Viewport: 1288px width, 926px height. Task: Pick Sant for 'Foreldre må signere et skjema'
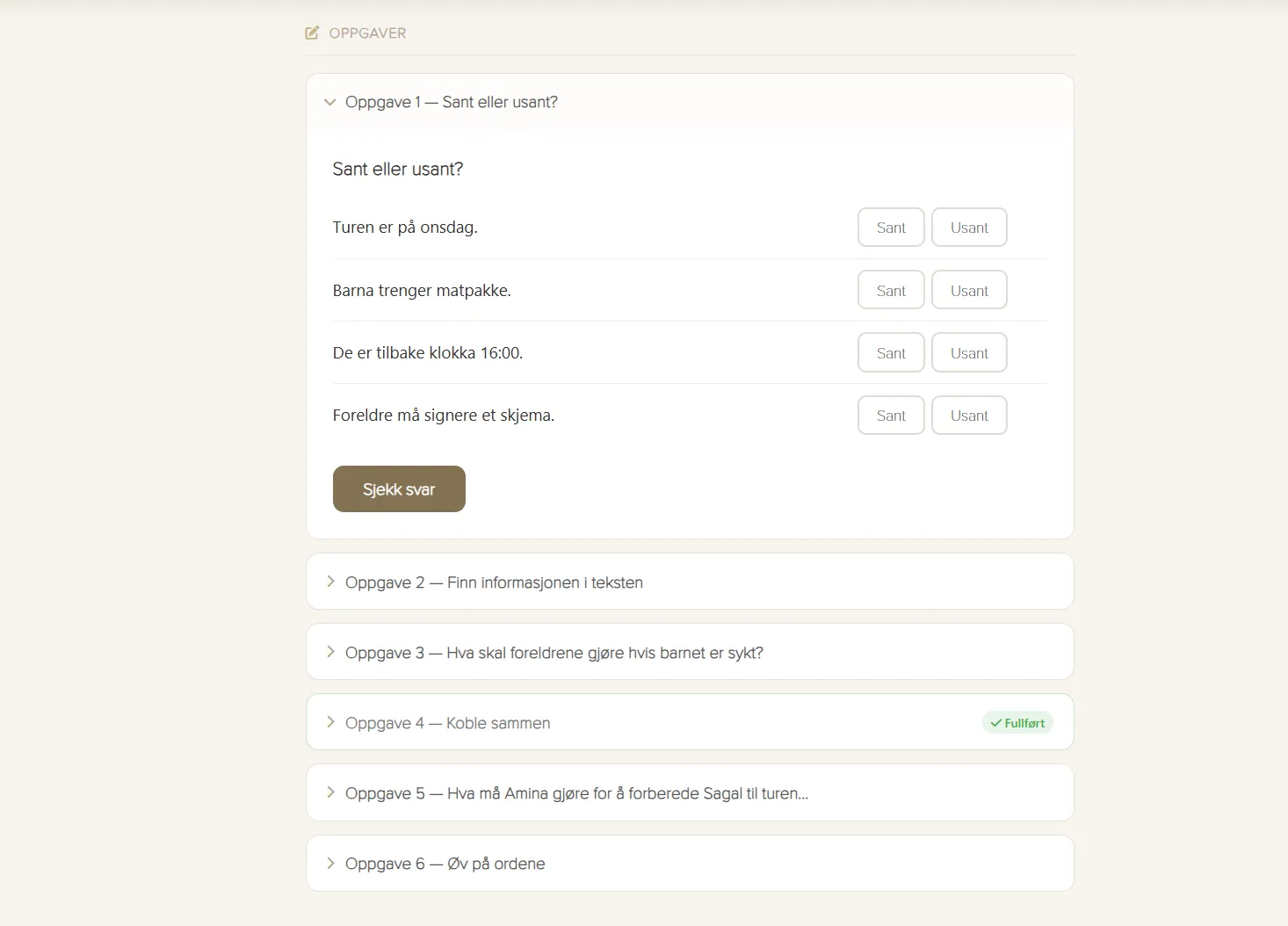click(x=891, y=416)
